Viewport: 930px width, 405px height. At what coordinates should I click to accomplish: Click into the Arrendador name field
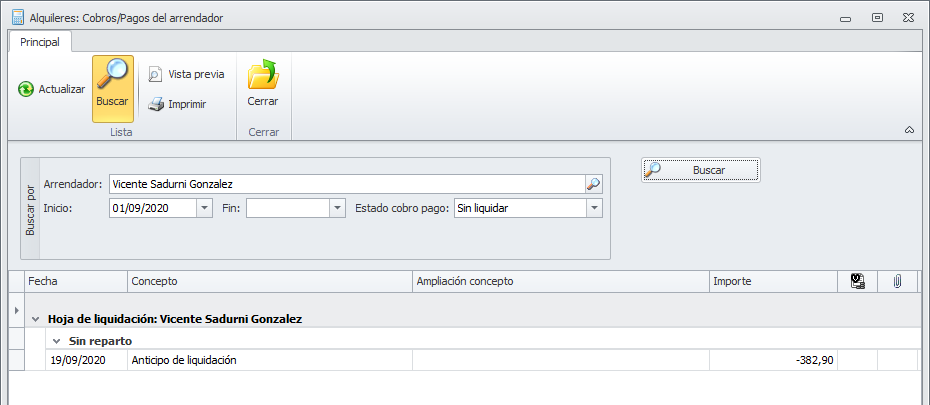click(347, 184)
